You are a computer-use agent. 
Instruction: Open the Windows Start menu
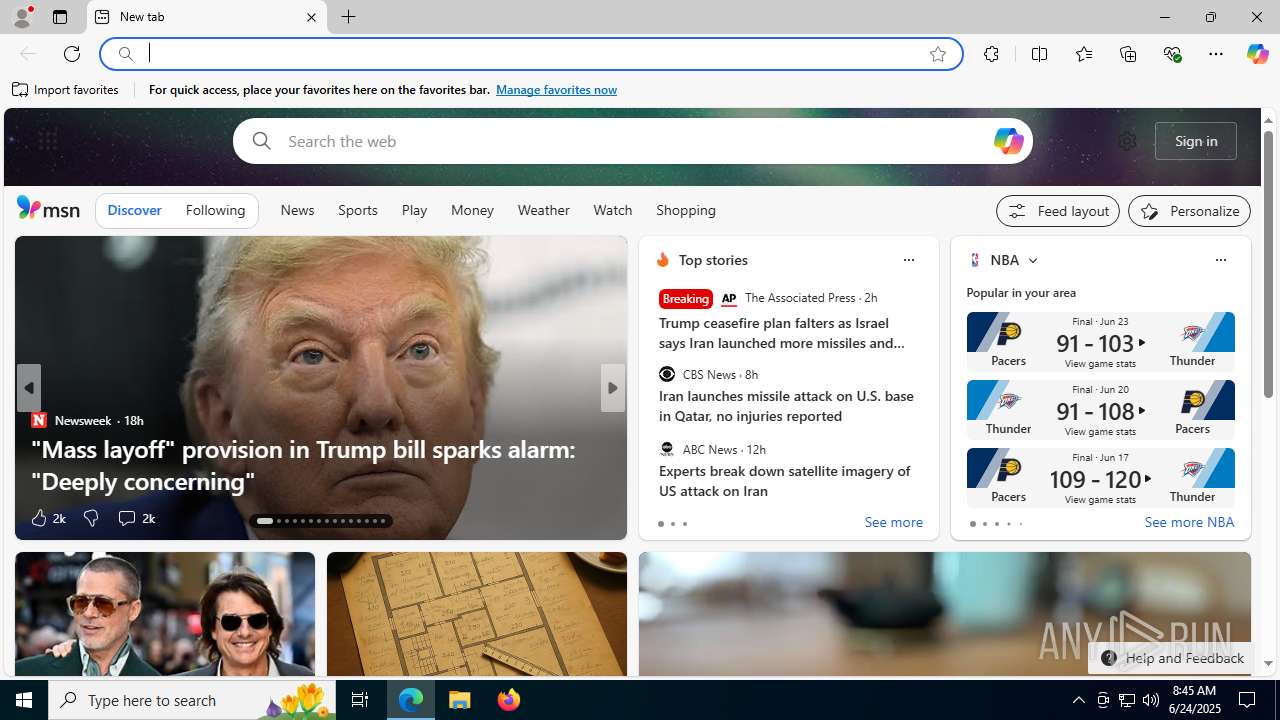point(24,700)
